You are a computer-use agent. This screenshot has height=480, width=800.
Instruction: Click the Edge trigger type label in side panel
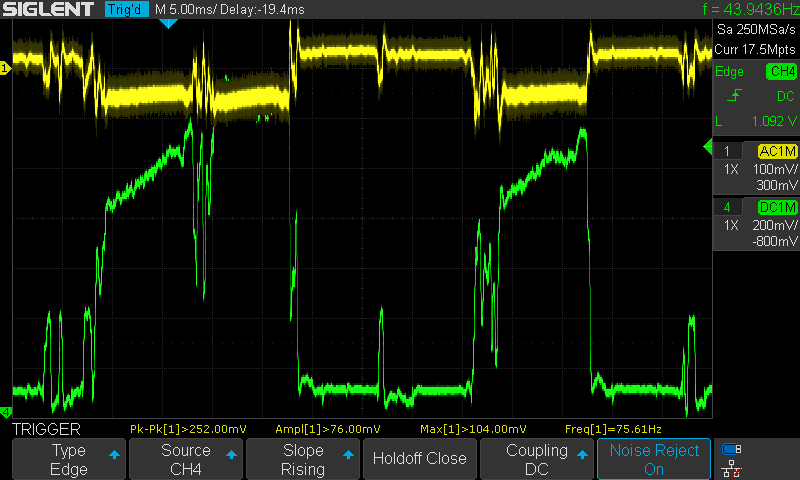[729, 71]
